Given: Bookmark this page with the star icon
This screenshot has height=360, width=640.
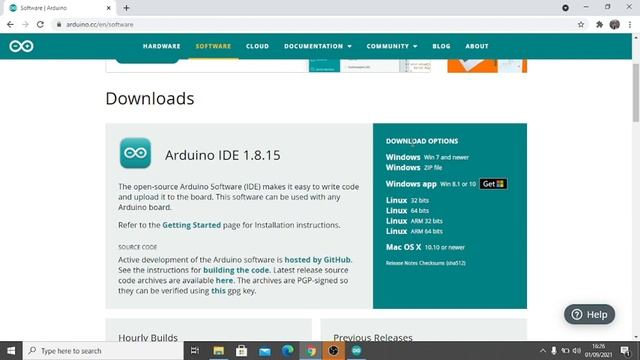Looking at the screenshot, I should pyautogui.click(x=581, y=24).
